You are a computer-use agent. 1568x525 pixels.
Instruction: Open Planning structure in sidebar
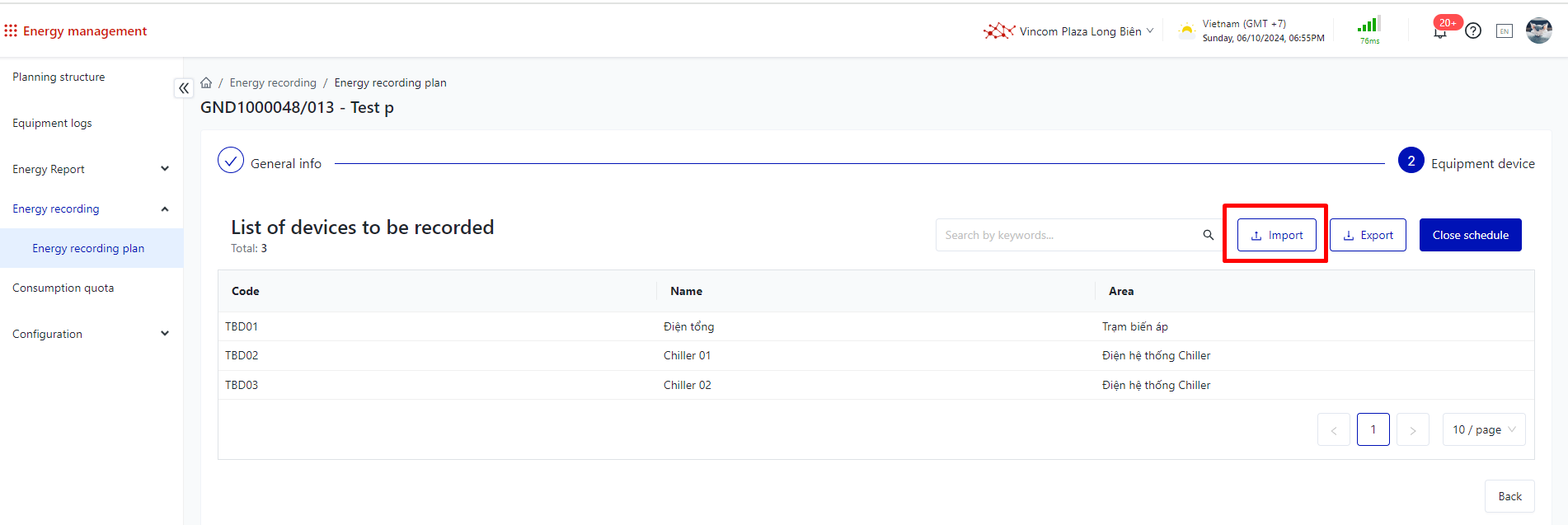59,77
